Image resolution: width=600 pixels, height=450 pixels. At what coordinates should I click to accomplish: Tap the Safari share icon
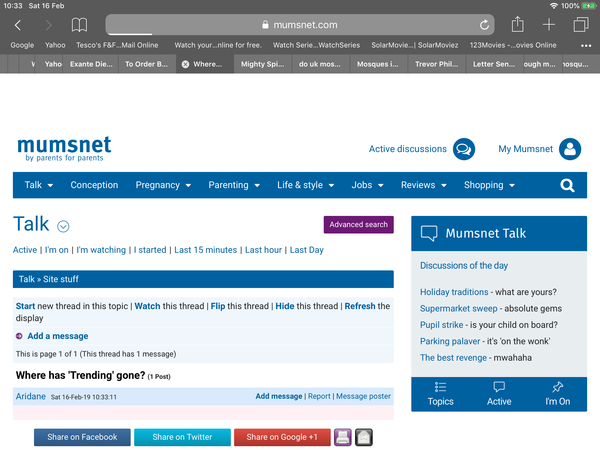point(517,25)
